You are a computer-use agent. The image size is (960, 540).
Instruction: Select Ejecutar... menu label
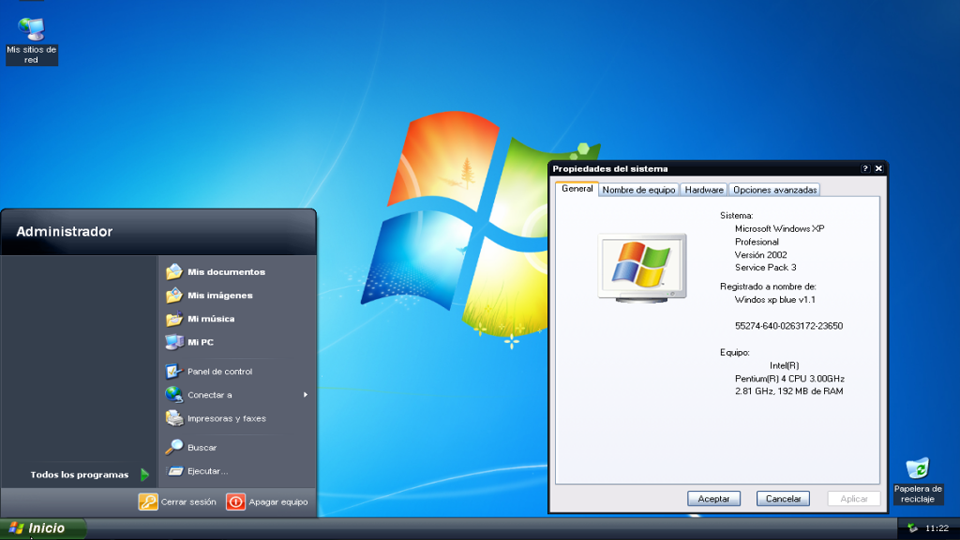click(x=208, y=471)
